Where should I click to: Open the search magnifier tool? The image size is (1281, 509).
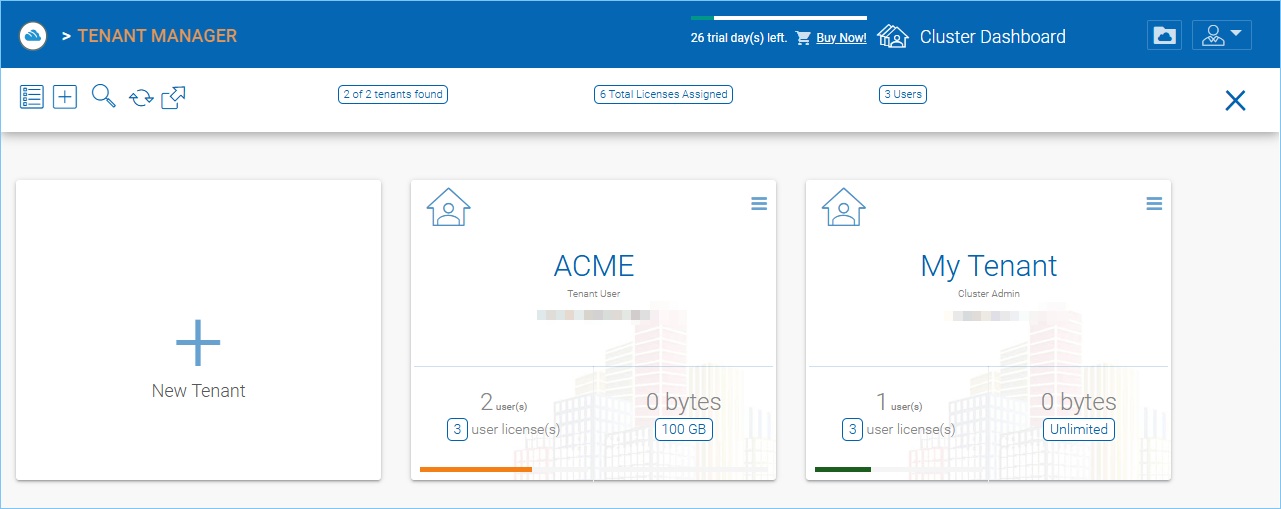pyautogui.click(x=104, y=96)
